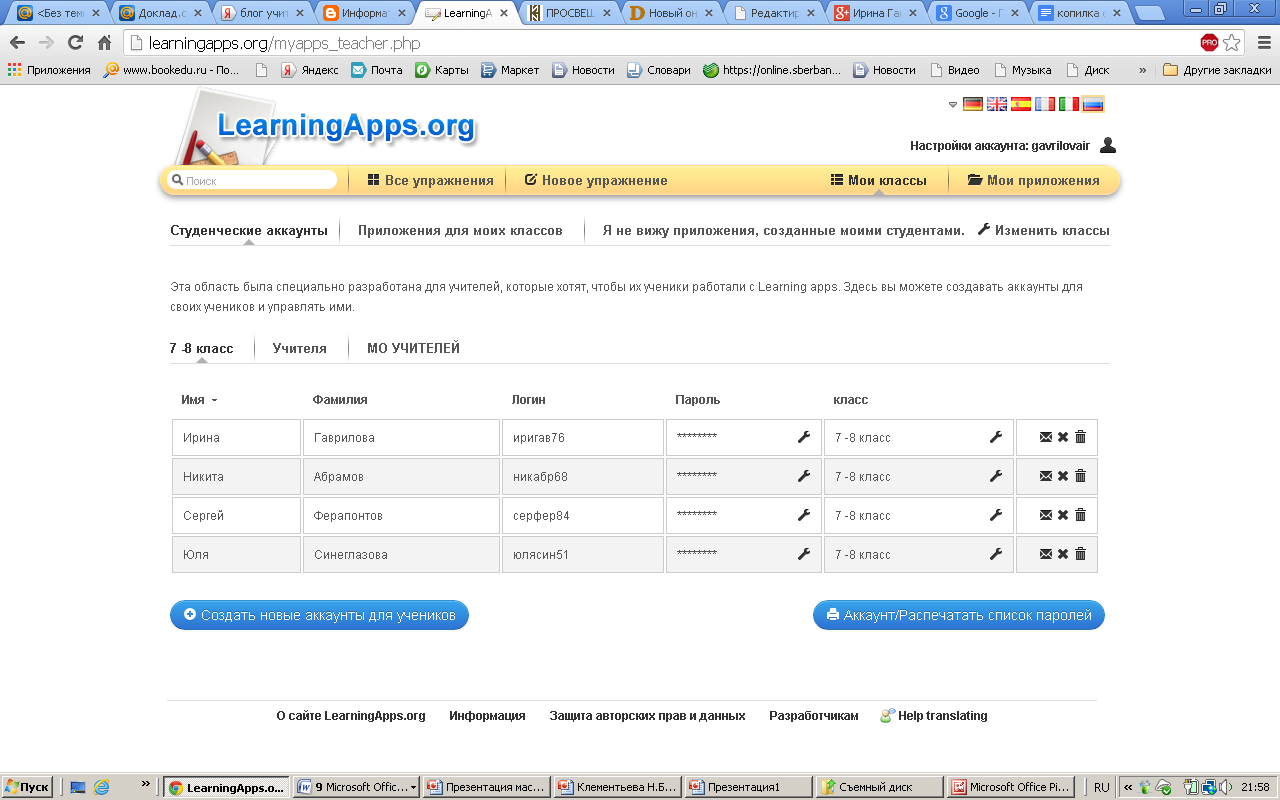The height and width of the screenshot is (800, 1280).
Task: Change class wrench for Сергей Ферапонтов
Action: pos(995,515)
